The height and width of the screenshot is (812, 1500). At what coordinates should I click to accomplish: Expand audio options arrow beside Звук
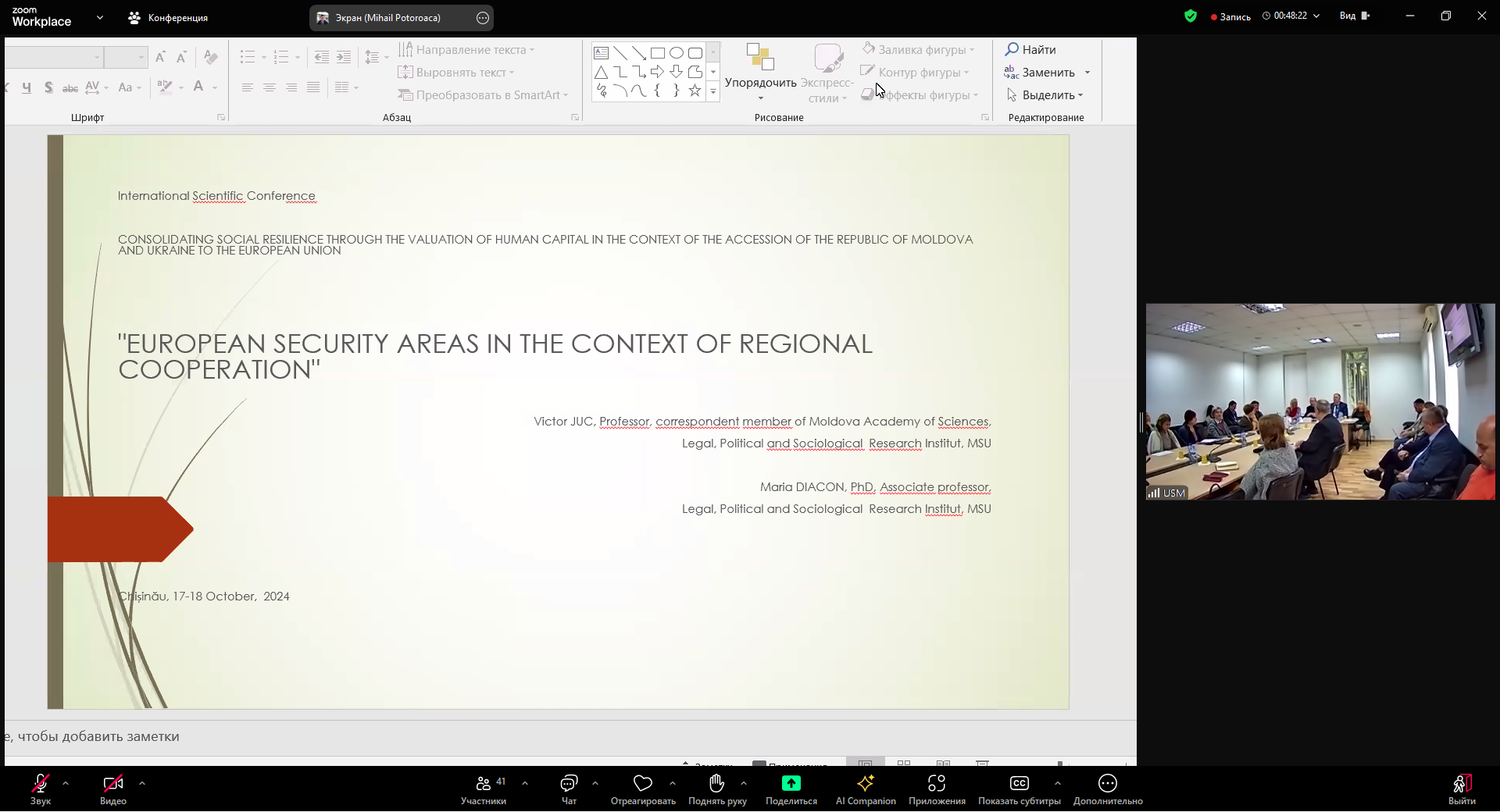click(66, 782)
